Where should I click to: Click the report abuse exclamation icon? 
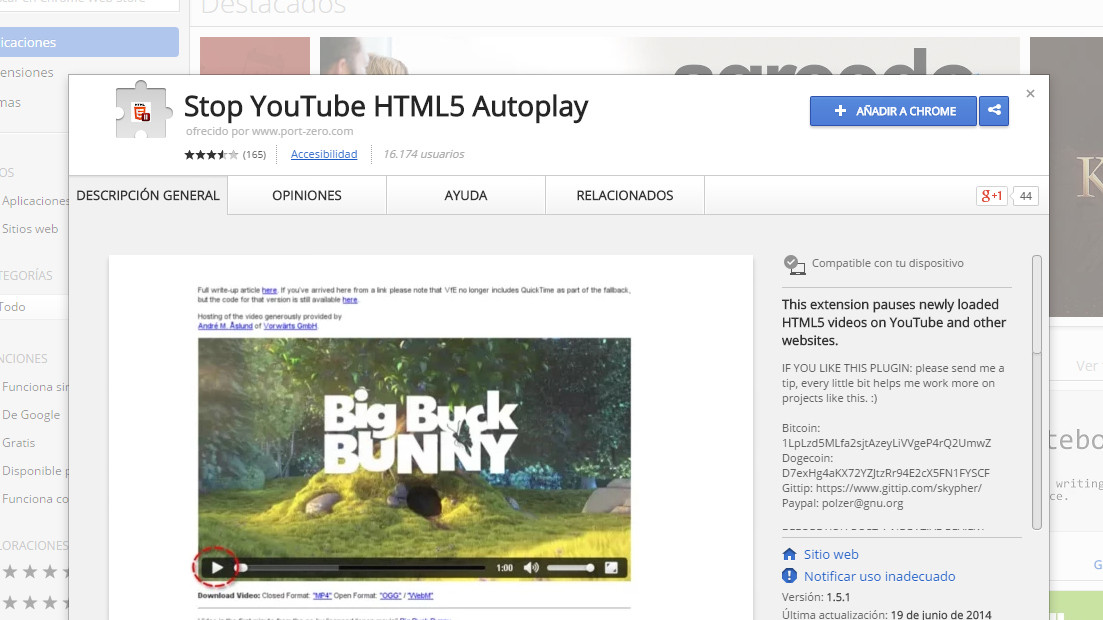(790, 576)
